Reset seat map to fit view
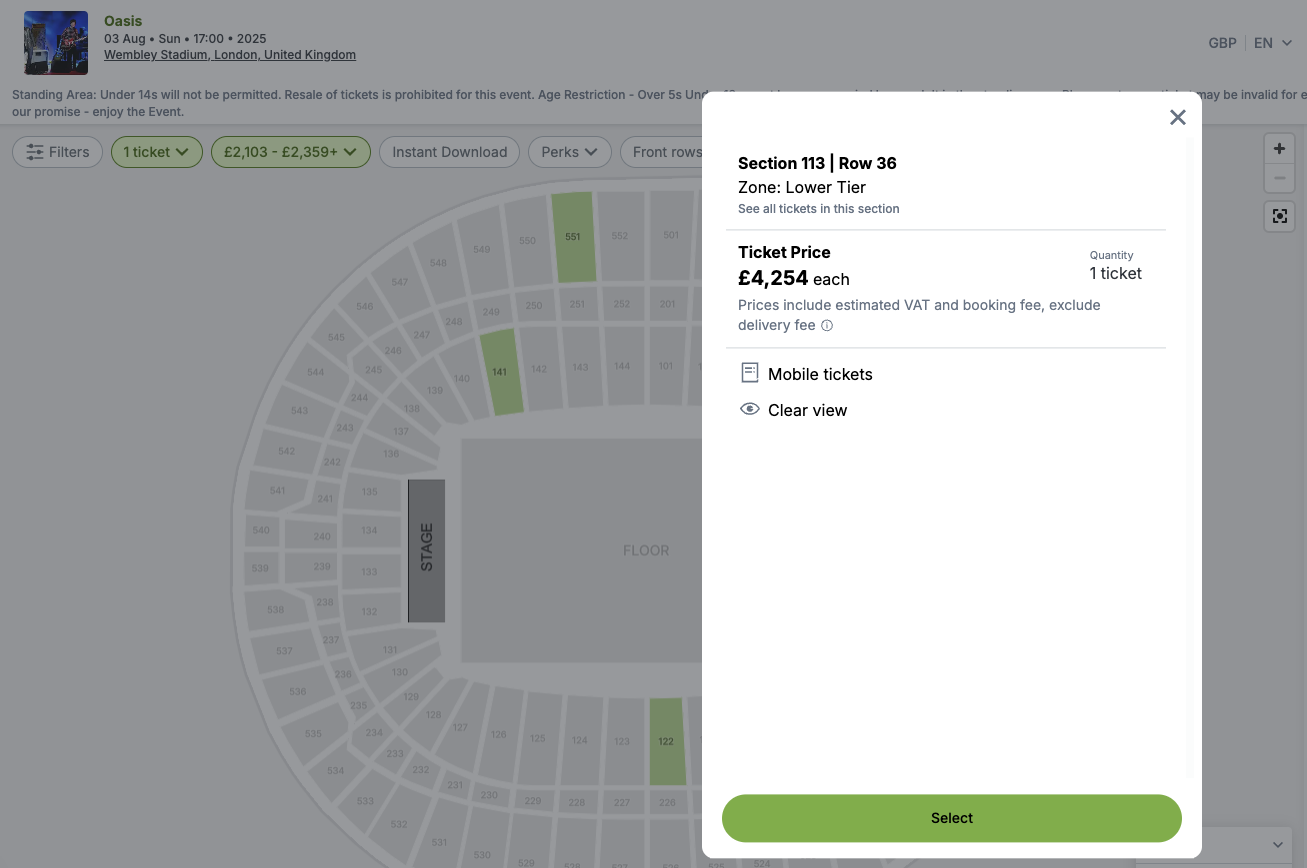Screen dimensions: 1307x868 click(x=1279, y=216)
